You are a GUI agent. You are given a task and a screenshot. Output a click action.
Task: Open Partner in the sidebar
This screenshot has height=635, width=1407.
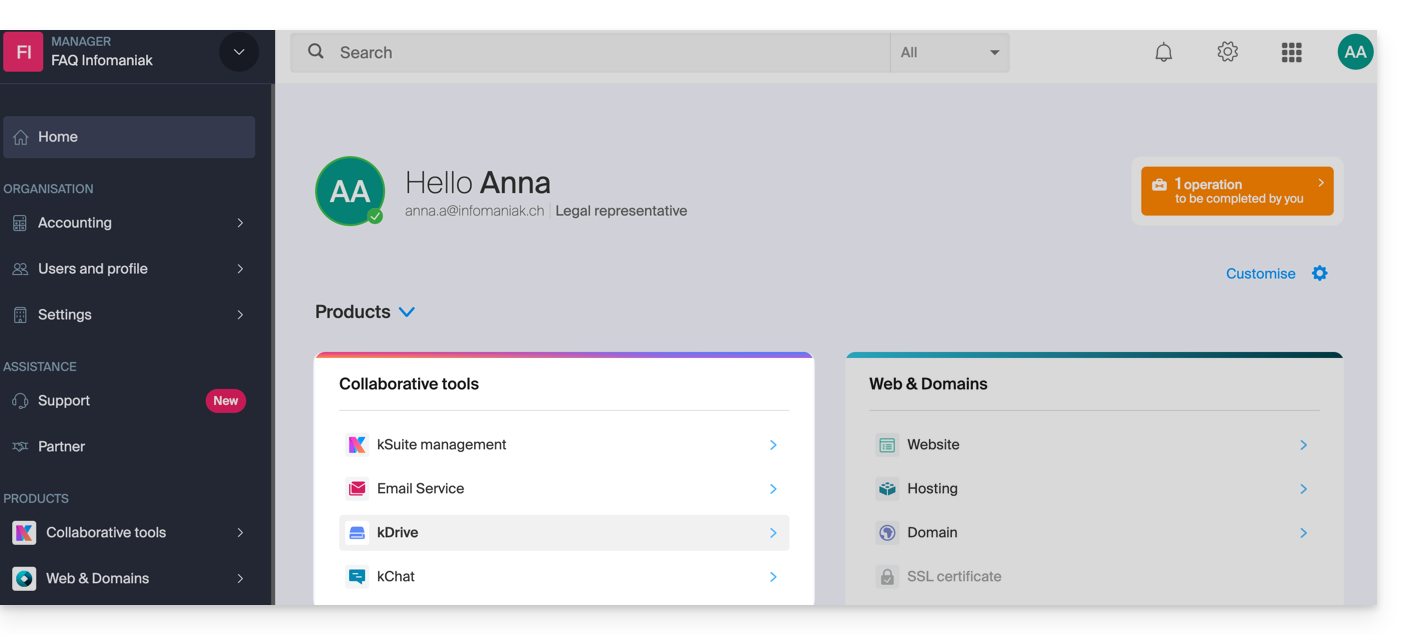[61, 447]
